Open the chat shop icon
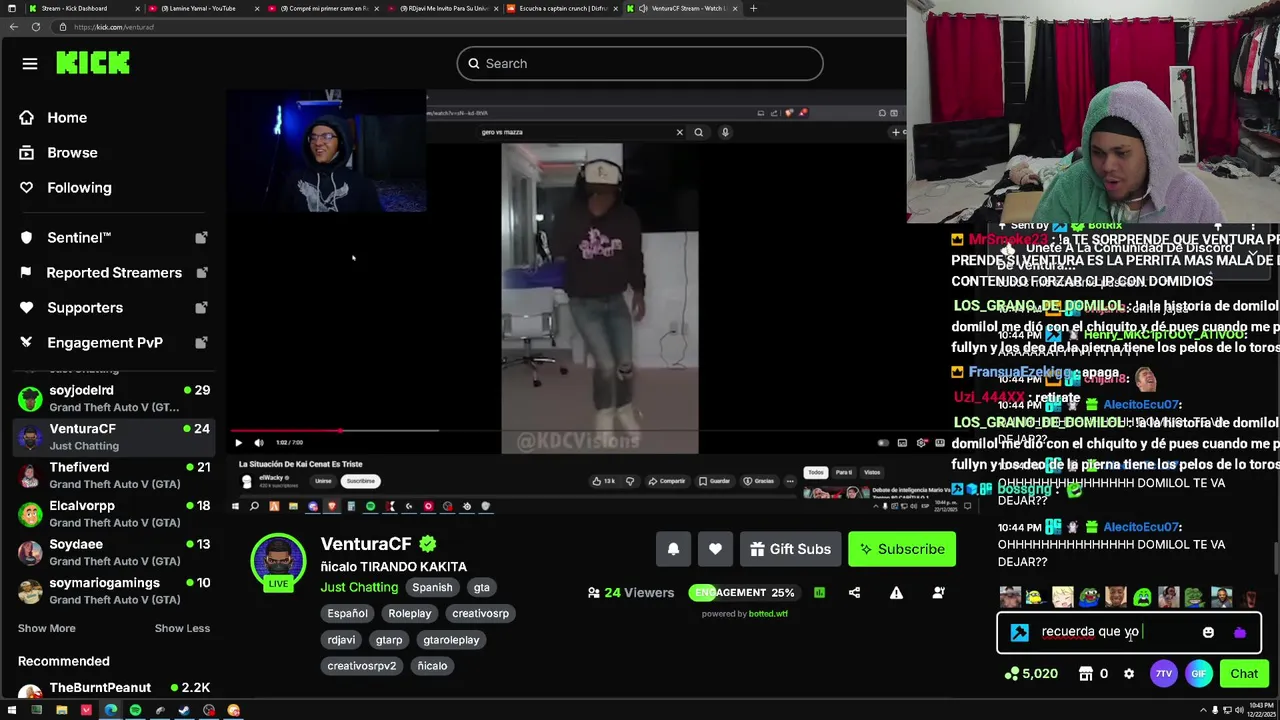 click(x=1085, y=674)
